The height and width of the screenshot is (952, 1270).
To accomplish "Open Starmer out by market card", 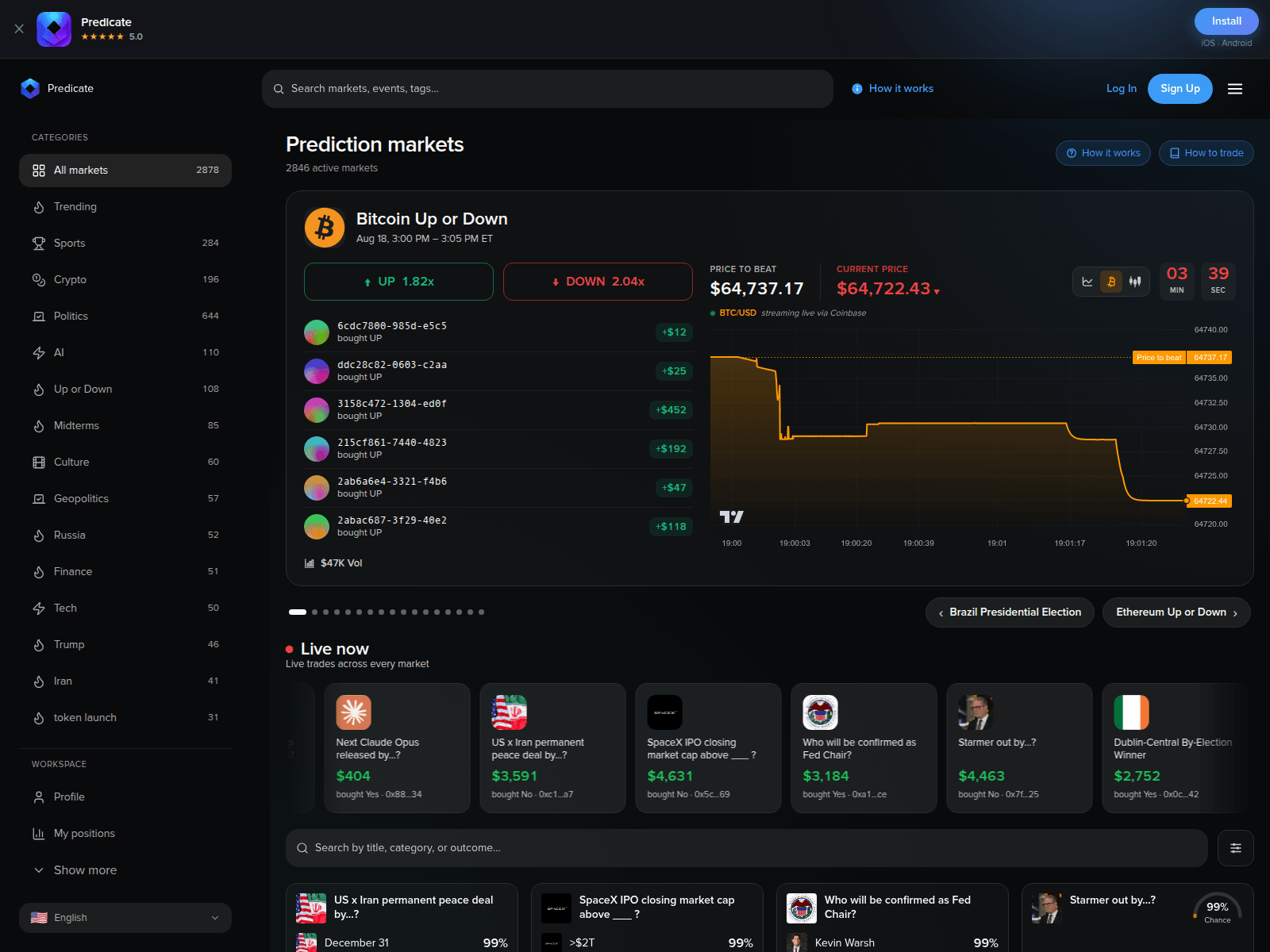I will [1137, 918].
